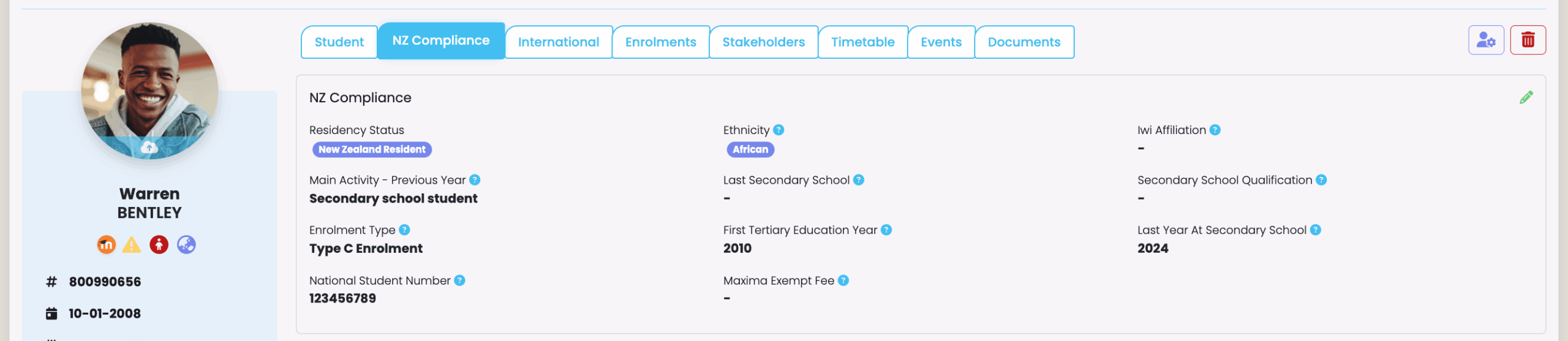The width and height of the screenshot is (1568, 341).
Task: Show help for Enrolment Type
Action: (404, 230)
